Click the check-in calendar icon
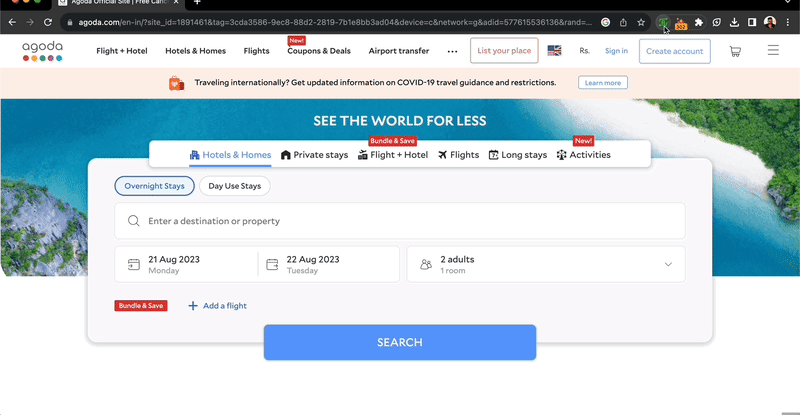 tap(134, 264)
